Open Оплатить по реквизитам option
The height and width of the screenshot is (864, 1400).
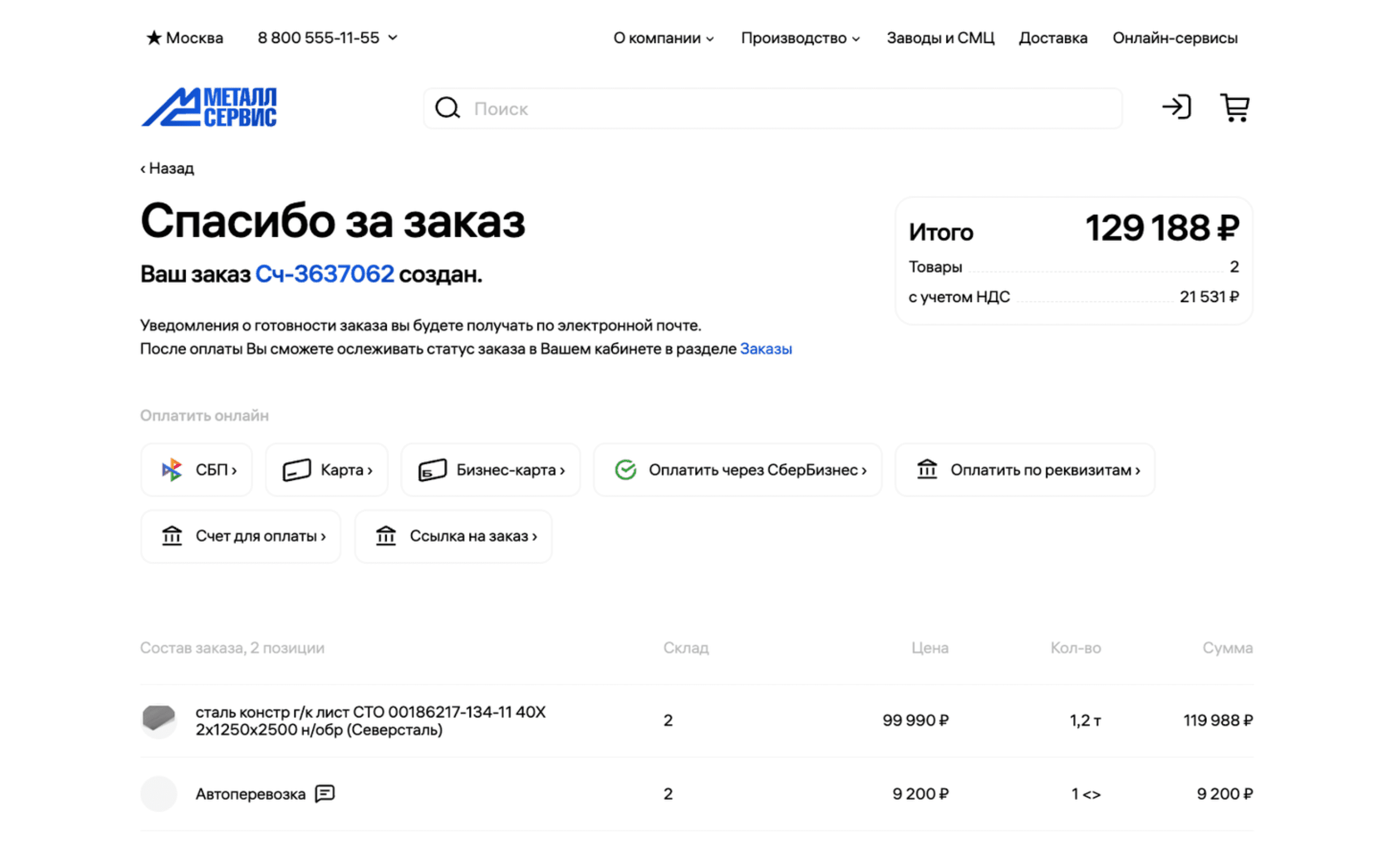coord(1025,470)
